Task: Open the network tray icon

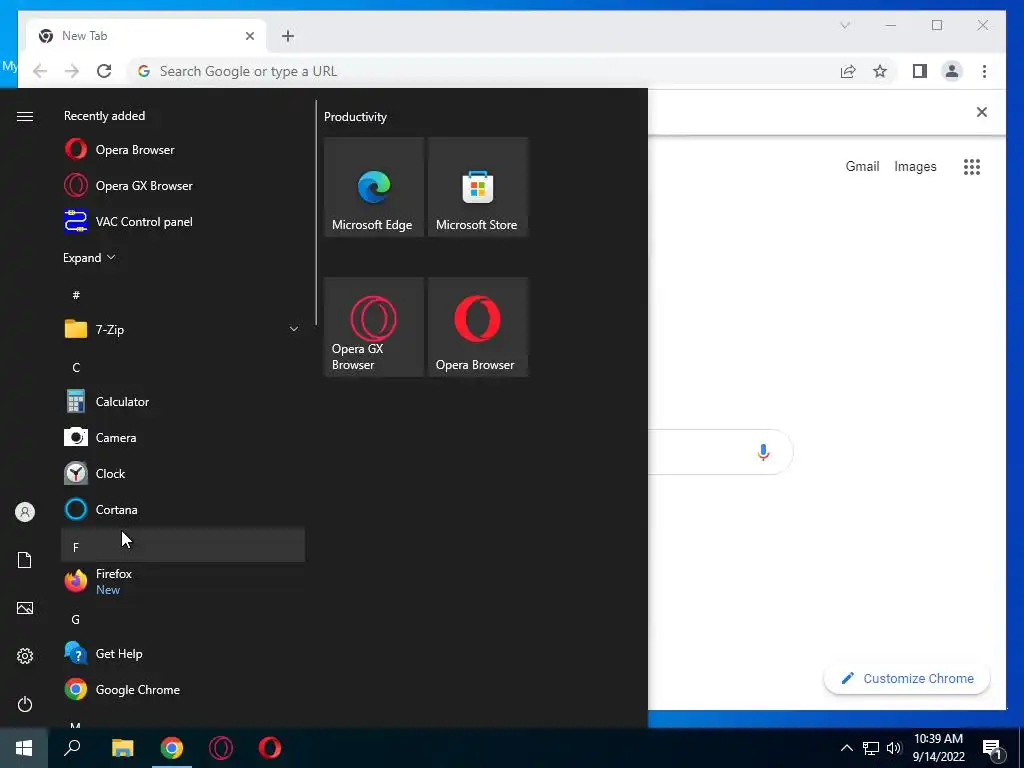Action: (x=871, y=748)
